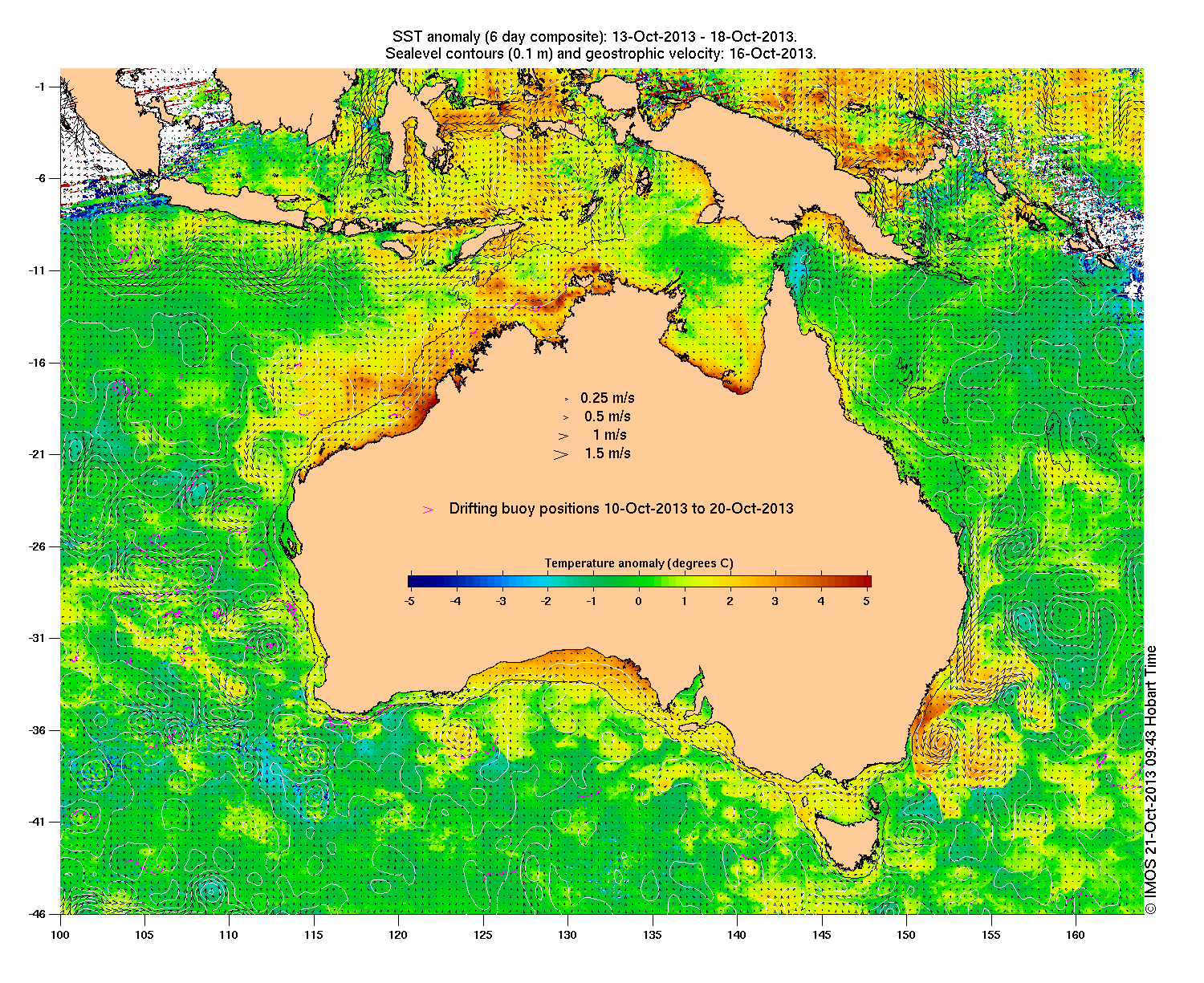This screenshot has width=1204, height=983.
Task: Click the green colorbar section above 0
Action: click(x=639, y=582)
